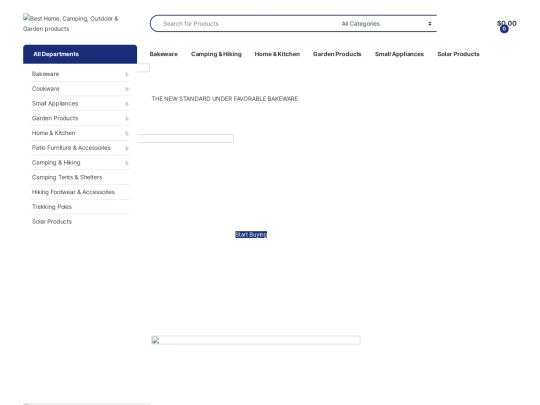Open Bakeware link in the departments sidebar
The image size is (540, 405).
(x=45, y=74)
